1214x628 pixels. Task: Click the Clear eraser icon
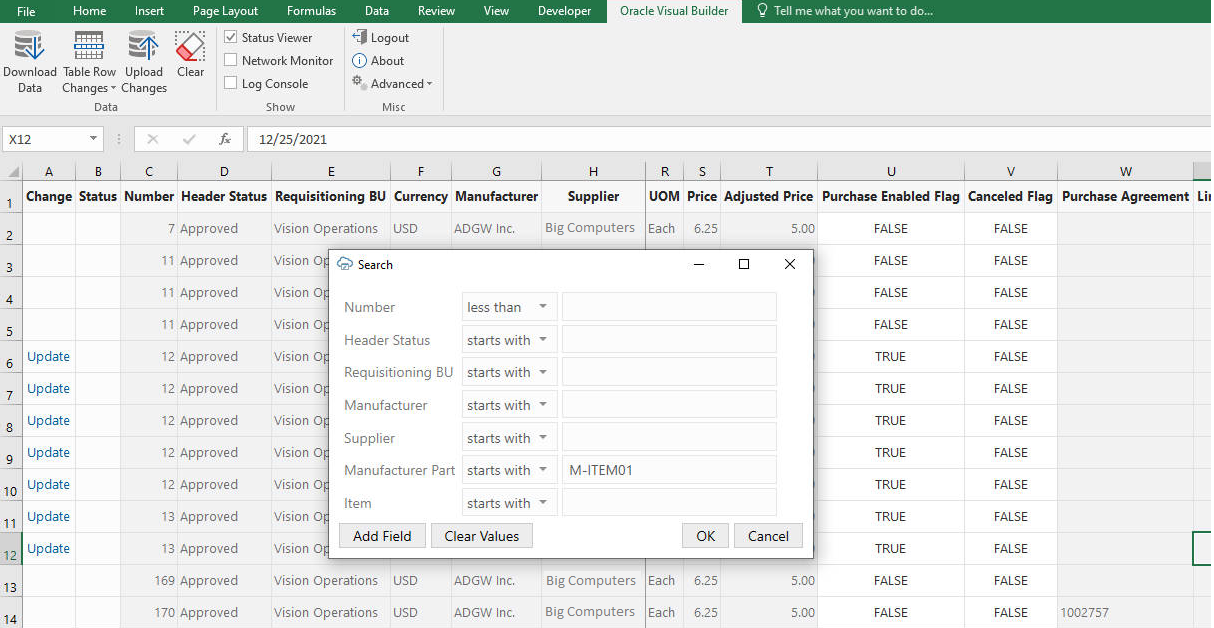(x=190, y=46)
